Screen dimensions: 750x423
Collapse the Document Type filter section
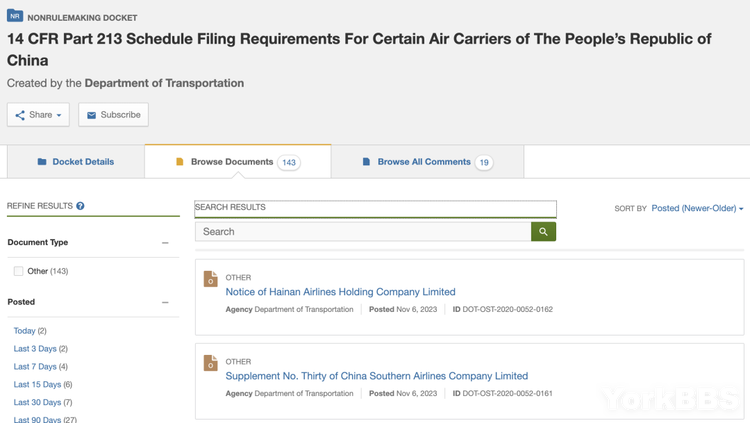tap(165, 243)
